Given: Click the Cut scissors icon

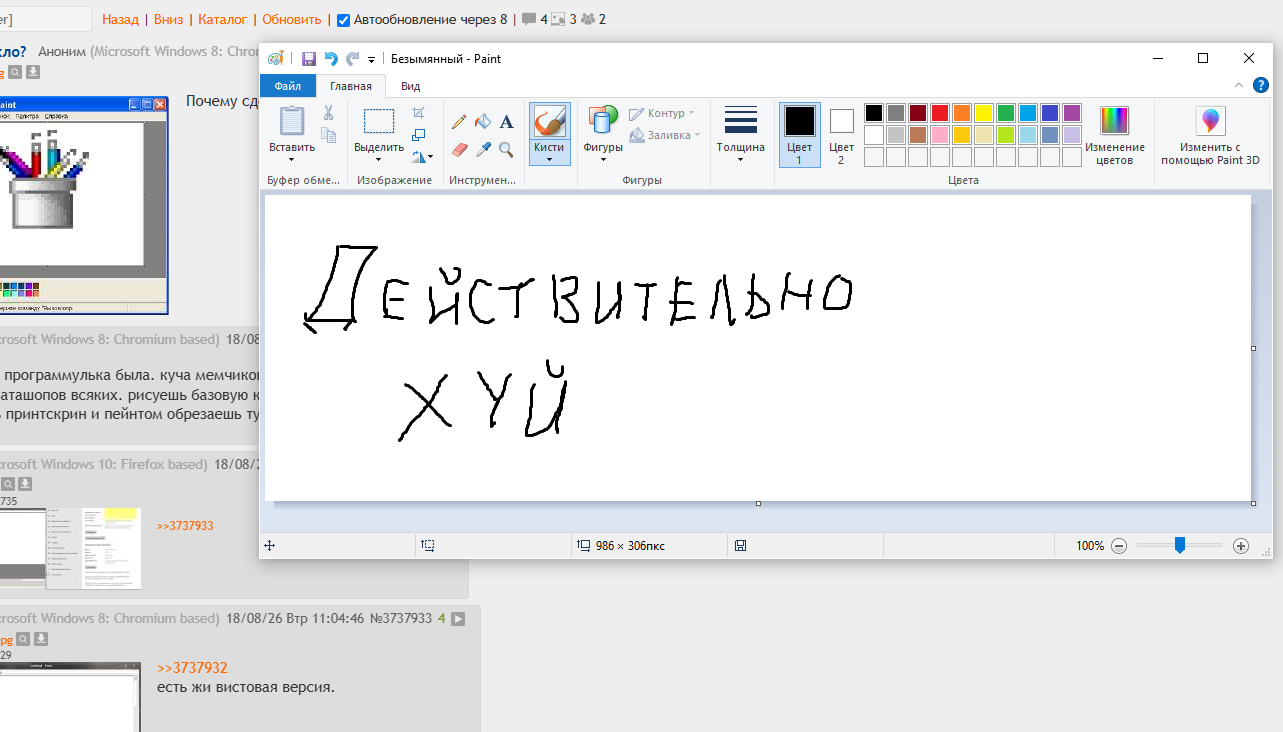Looking at the screenshot, I should point(328,113).
